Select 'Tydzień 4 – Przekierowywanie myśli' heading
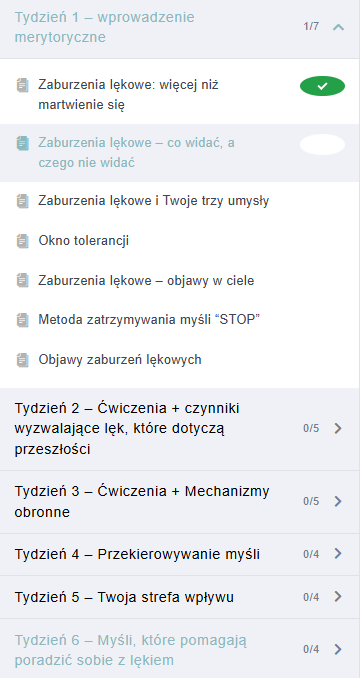Screen dimensions: 360x678 click(x=137, y=554)
